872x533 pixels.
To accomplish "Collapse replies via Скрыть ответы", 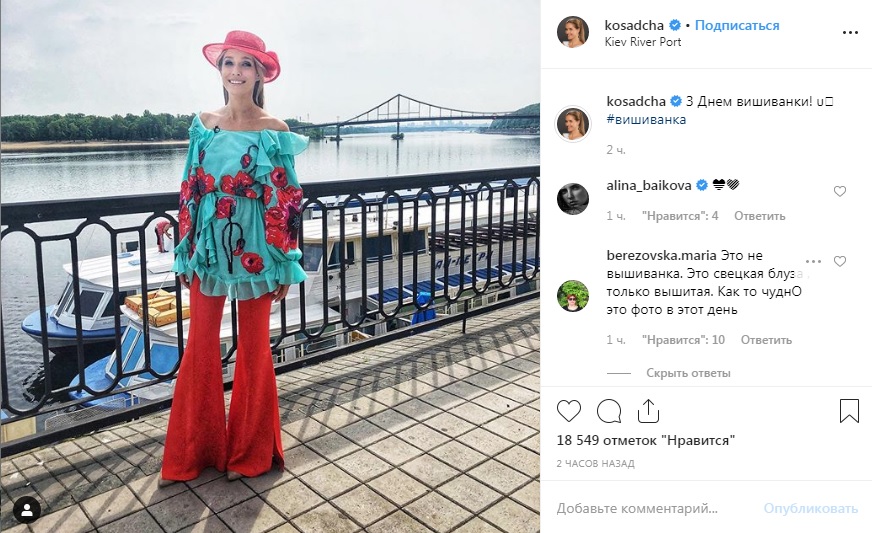I will coord(688,373).
